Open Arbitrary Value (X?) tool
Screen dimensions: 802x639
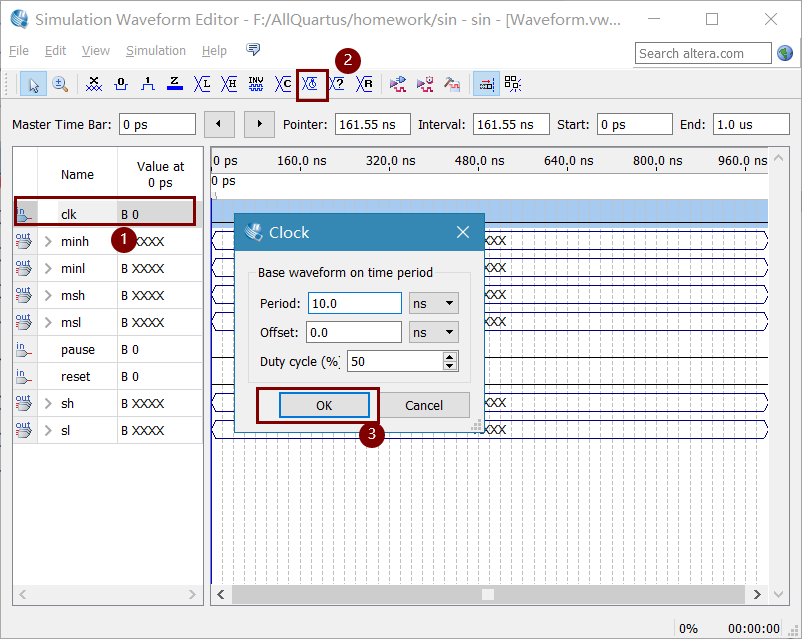click(x=337, y=84)
